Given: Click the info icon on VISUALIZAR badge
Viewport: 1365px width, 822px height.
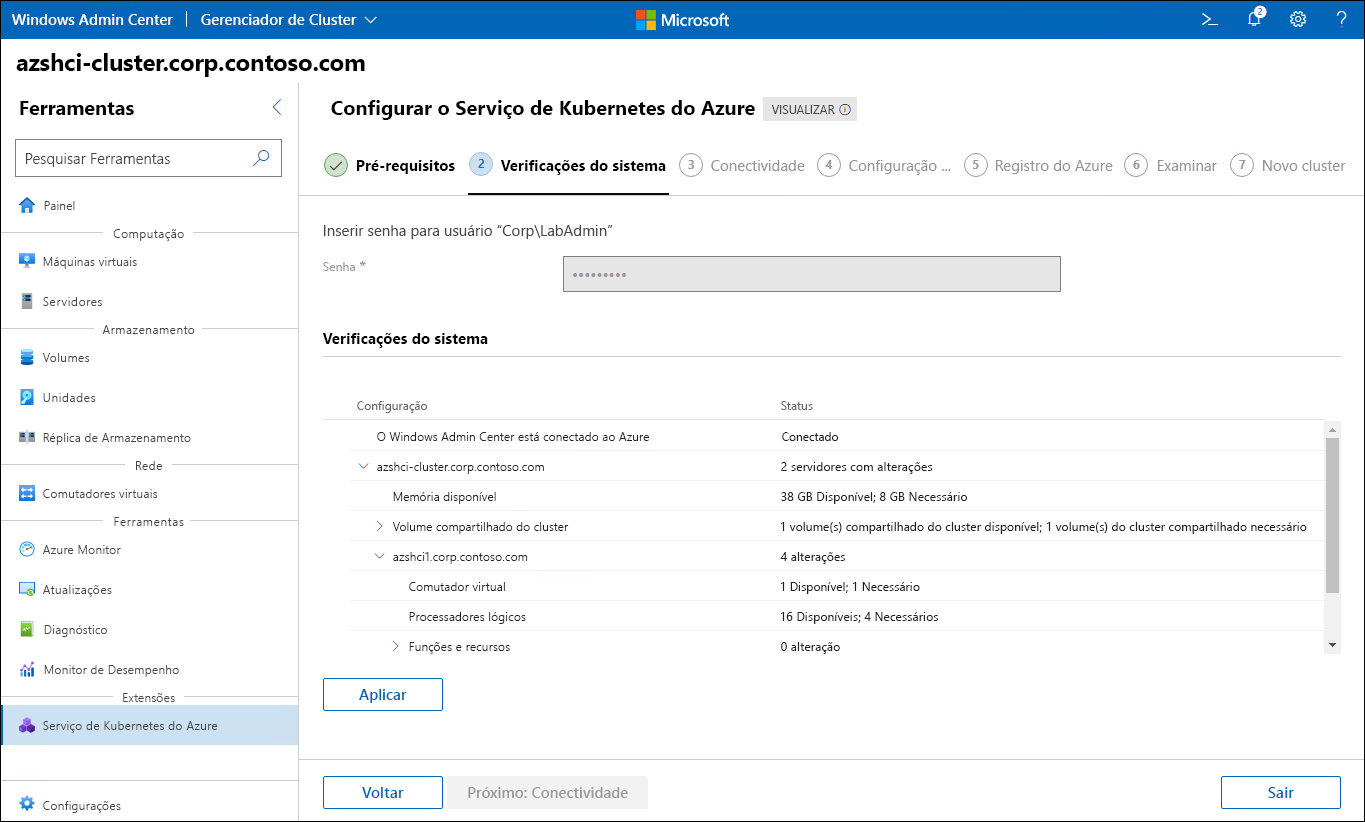Looking at the screenshot, I should (845, 110).
